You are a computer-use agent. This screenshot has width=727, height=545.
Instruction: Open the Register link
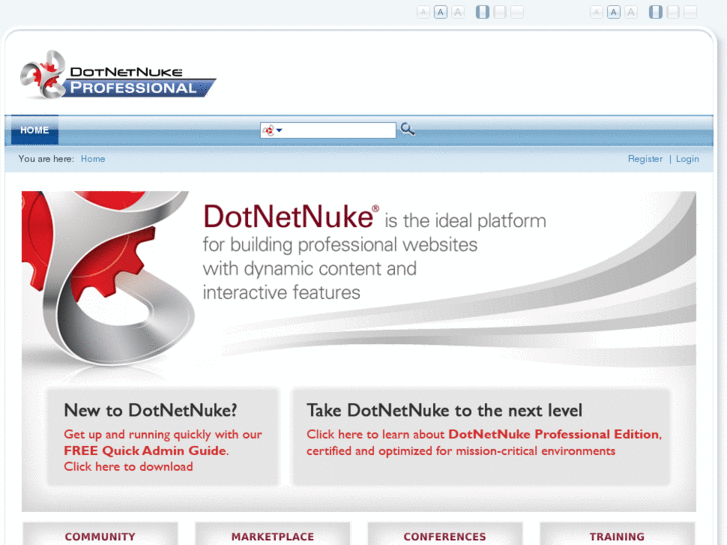(x=645, y=159)
